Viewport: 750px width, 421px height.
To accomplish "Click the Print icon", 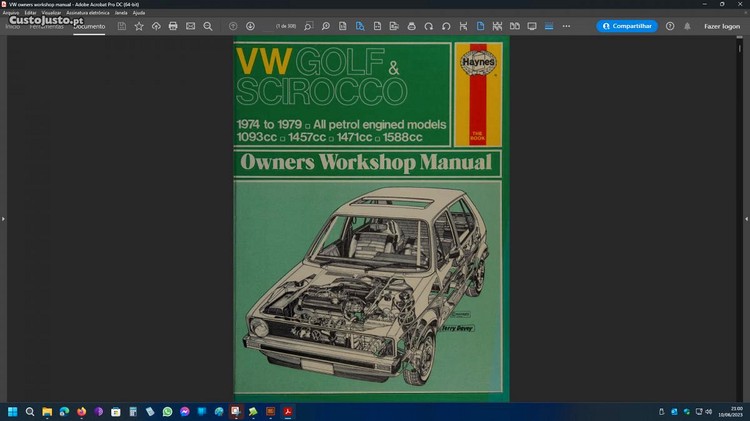I will pos(173,26).
